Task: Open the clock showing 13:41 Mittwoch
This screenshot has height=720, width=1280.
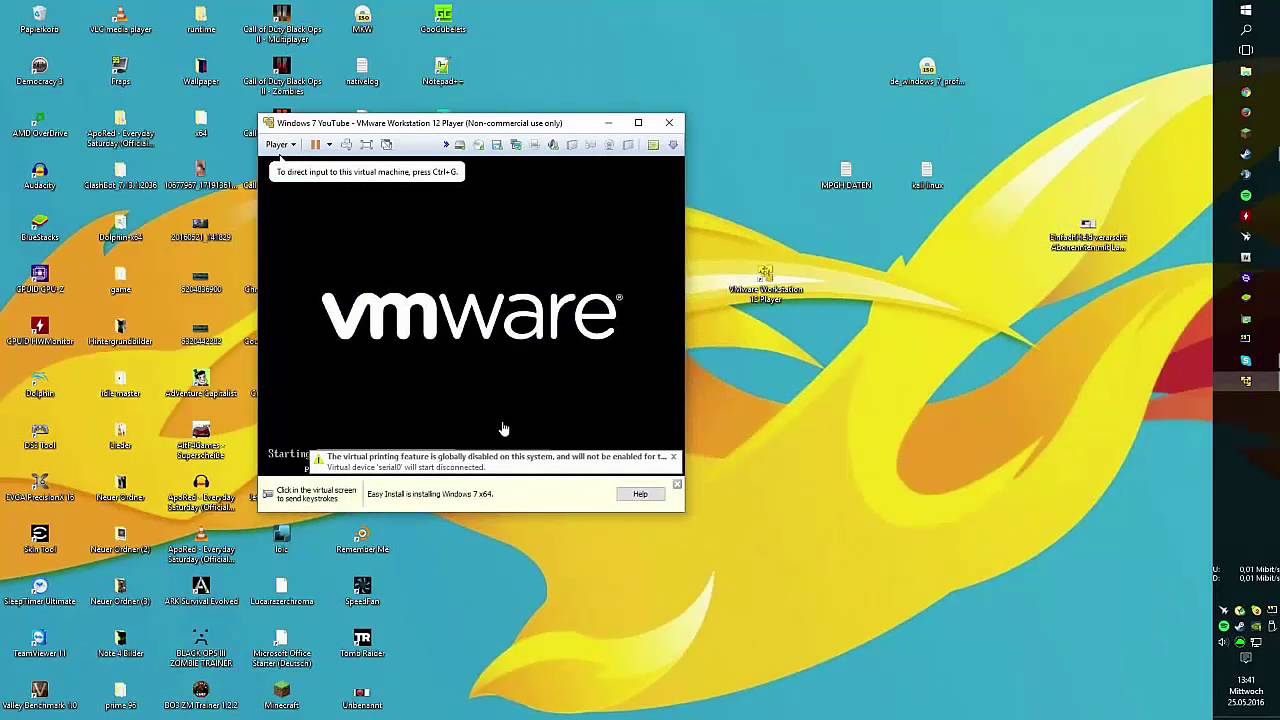Action: 1246,691
